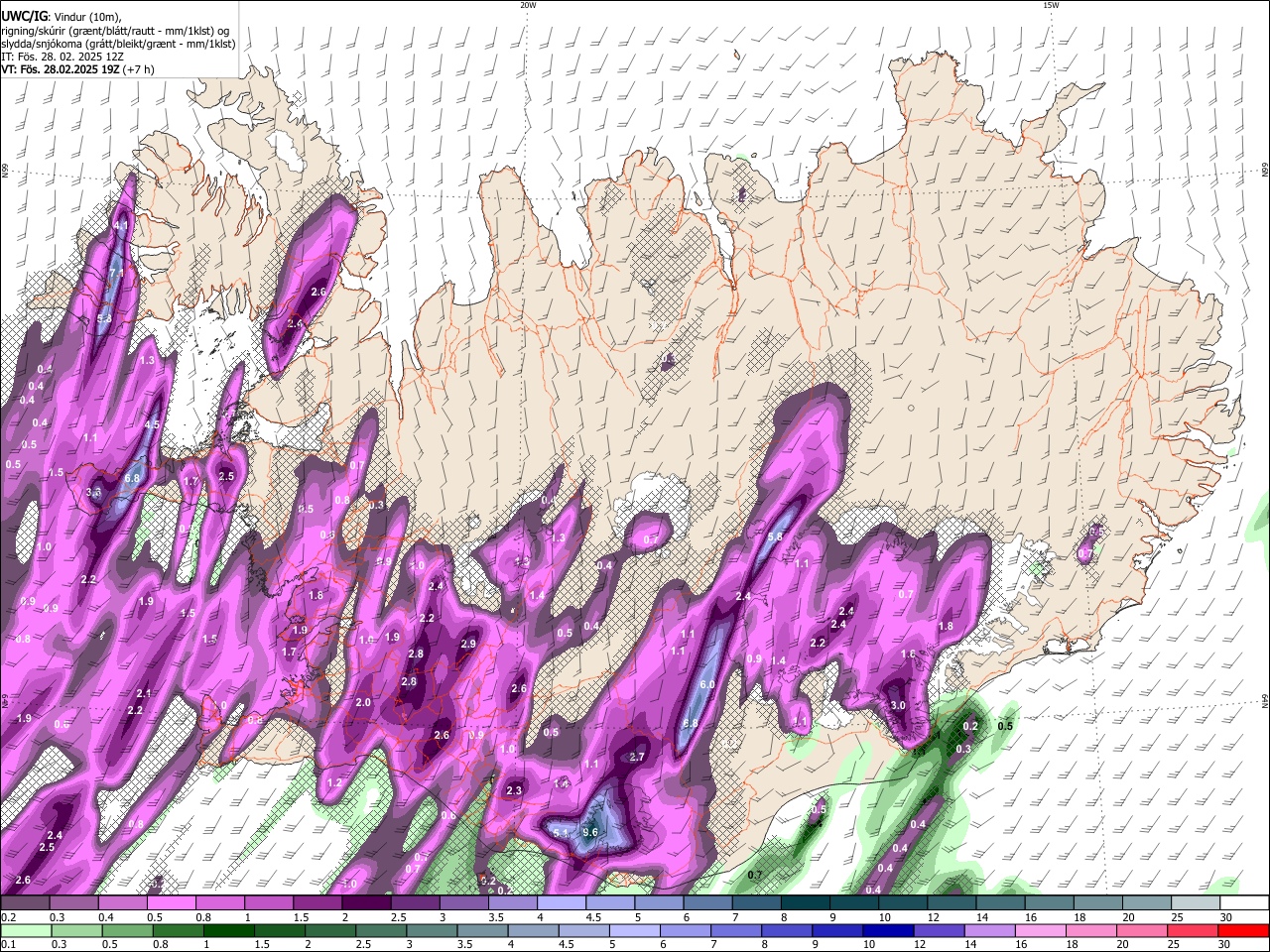Click the upper legend swatch for 7–8

tap(757, 903)
